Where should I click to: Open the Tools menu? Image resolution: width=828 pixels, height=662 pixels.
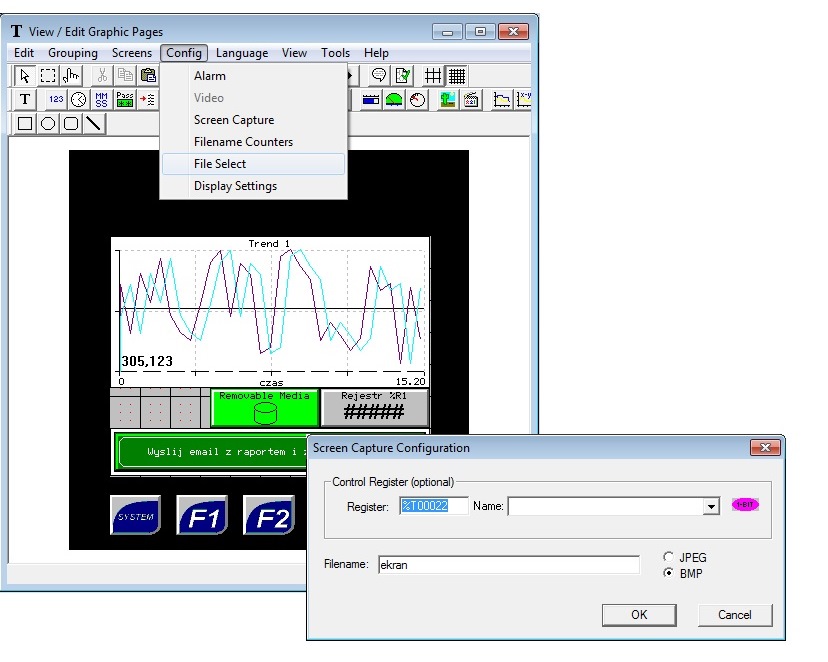pyautogui.click(x=335, y=53)
